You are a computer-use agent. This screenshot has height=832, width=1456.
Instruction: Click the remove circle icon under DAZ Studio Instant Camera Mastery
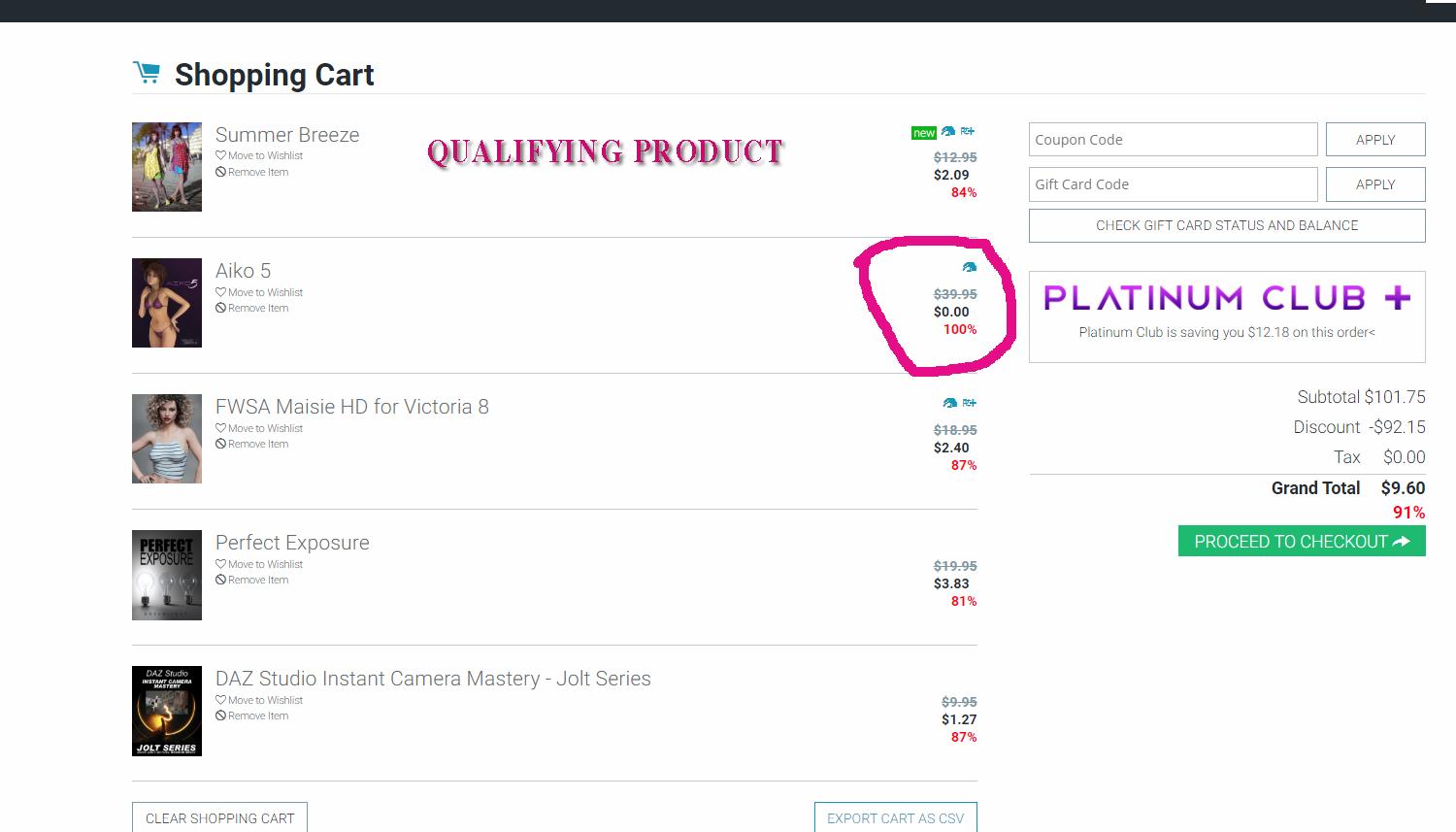[220, 716]
